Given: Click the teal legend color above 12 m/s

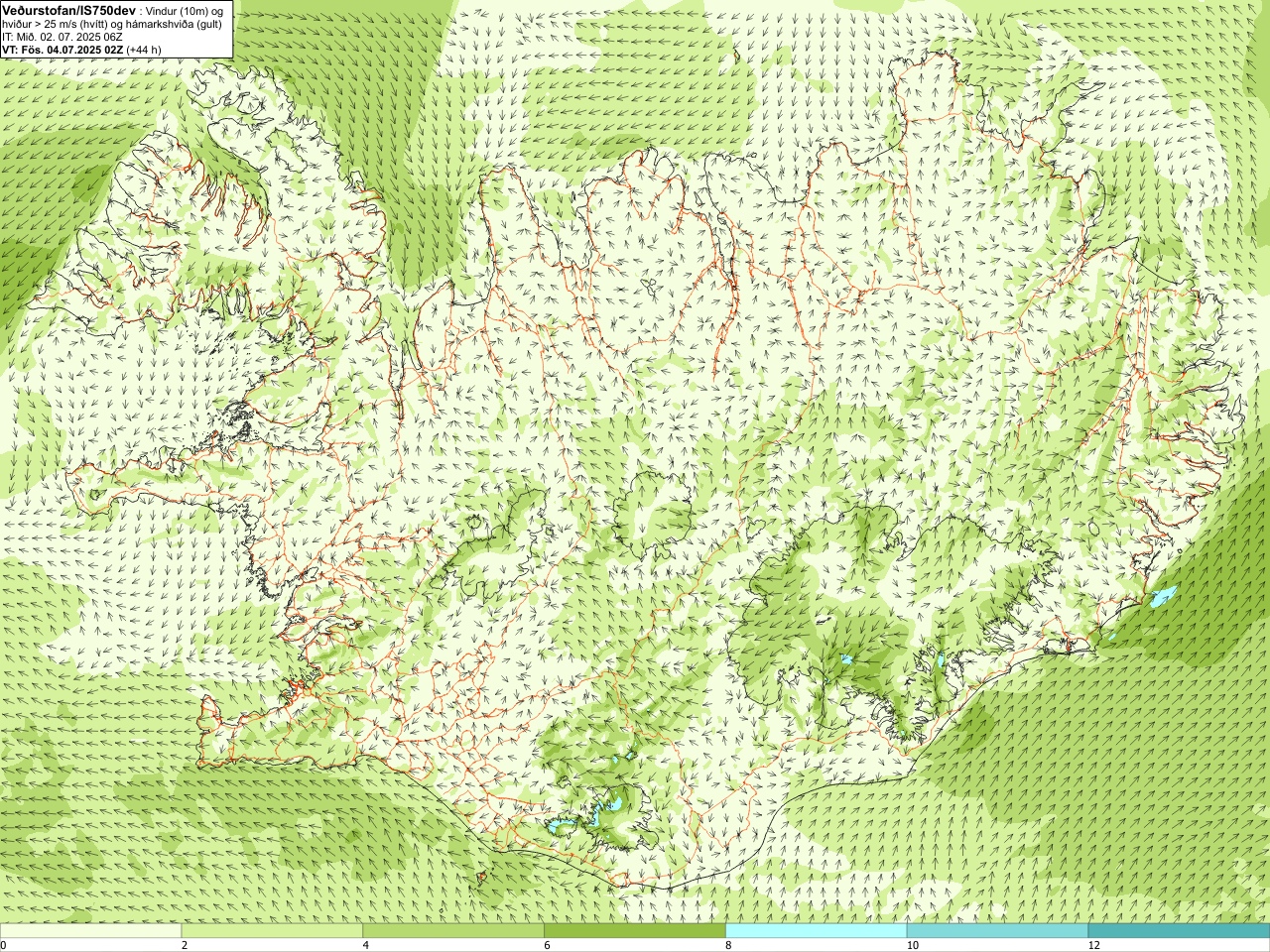Looking at the screenshot, I should pos(1179,931).
